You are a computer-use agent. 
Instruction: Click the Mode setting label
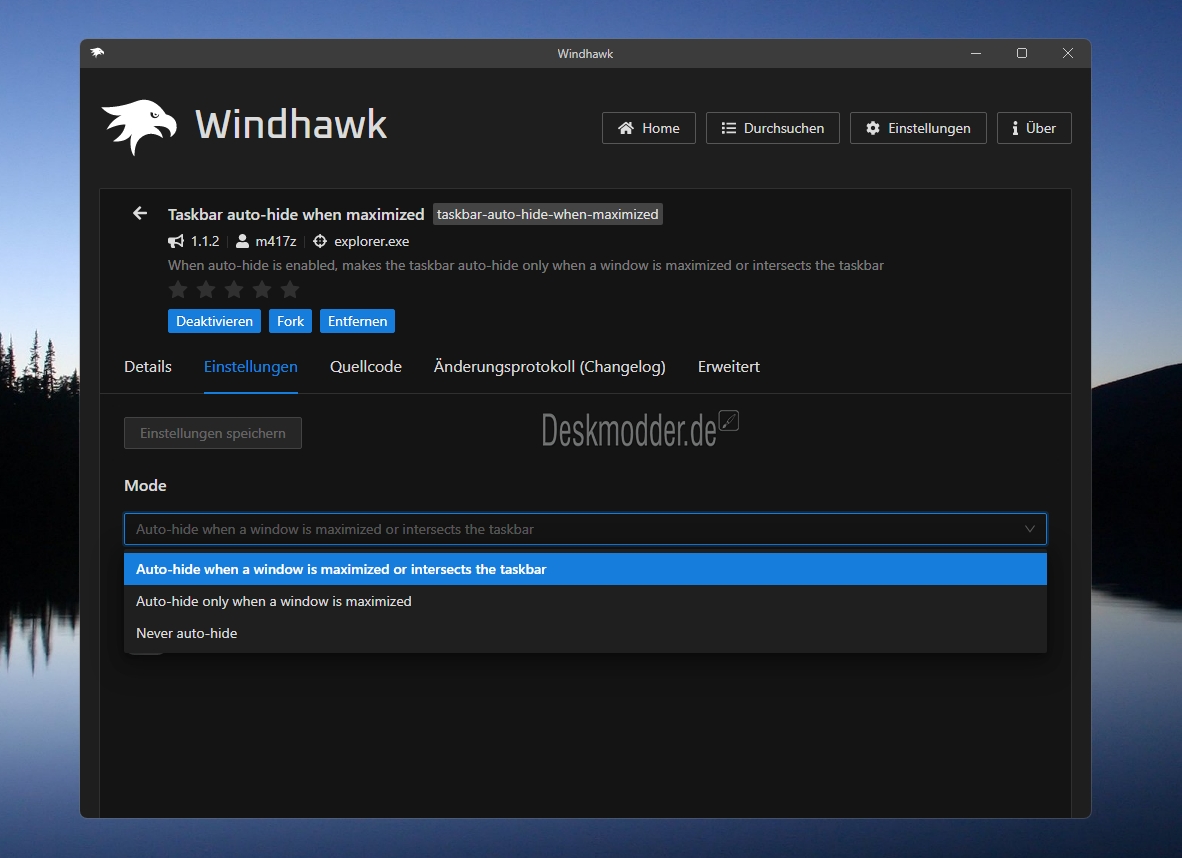click(145, 486)
